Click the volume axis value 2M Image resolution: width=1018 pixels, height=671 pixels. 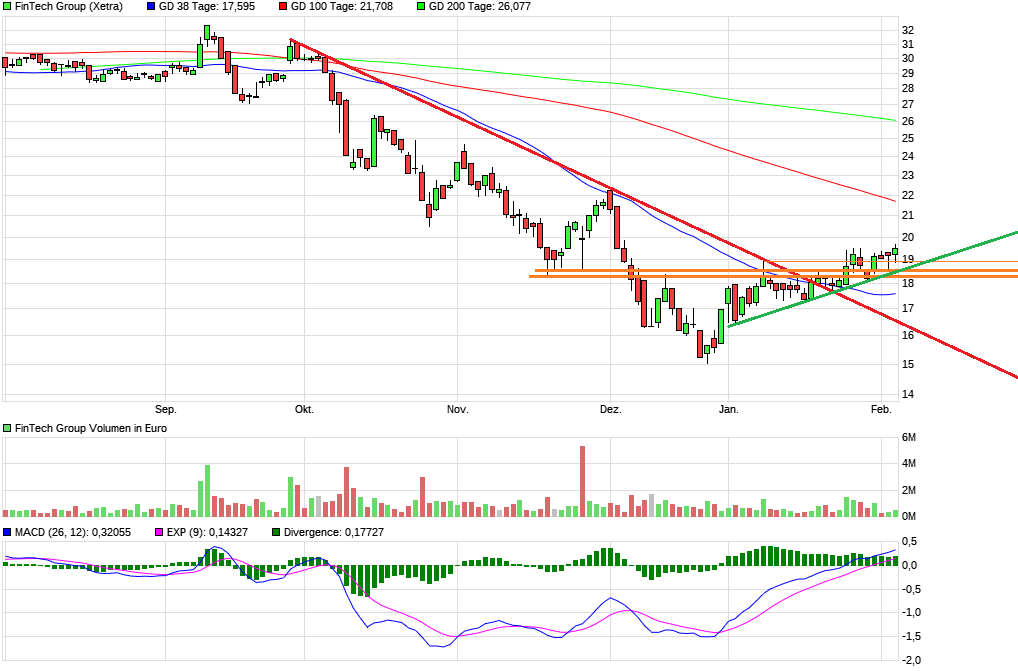909,490
